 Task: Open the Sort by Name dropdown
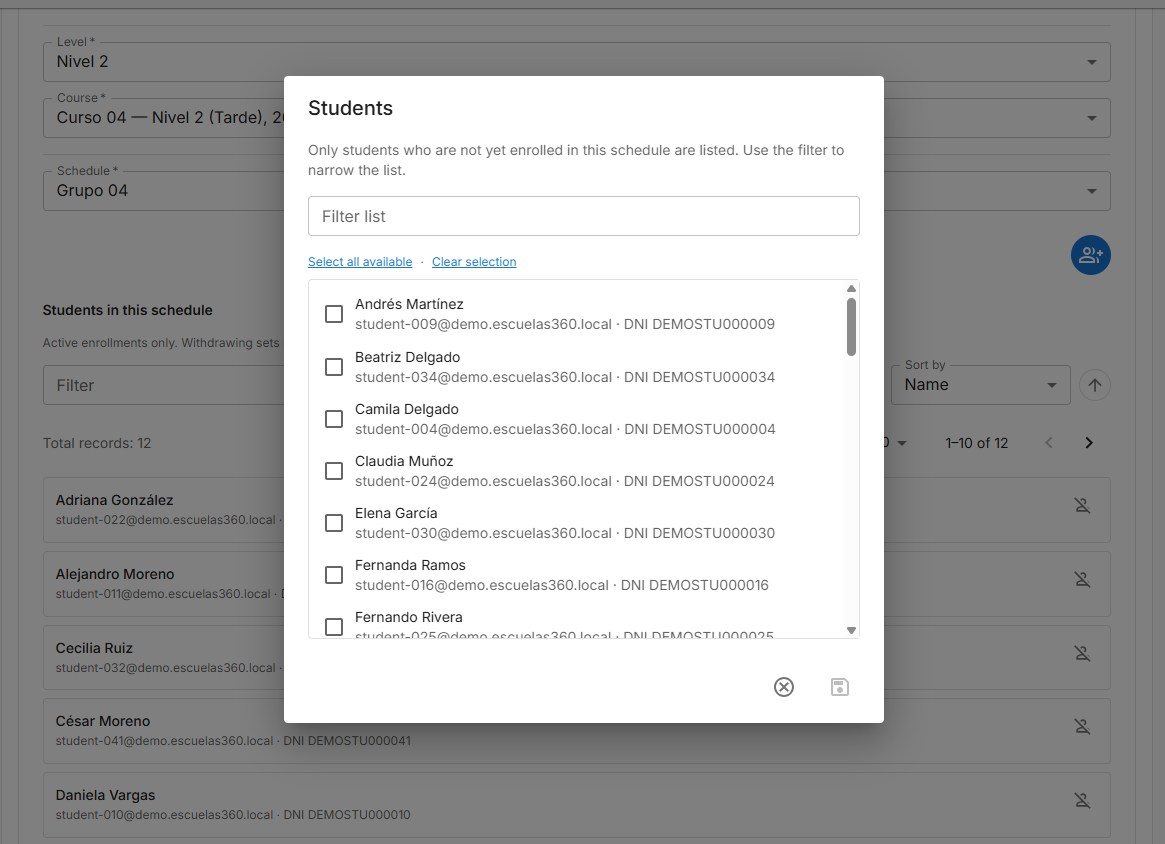coord(980,385)
